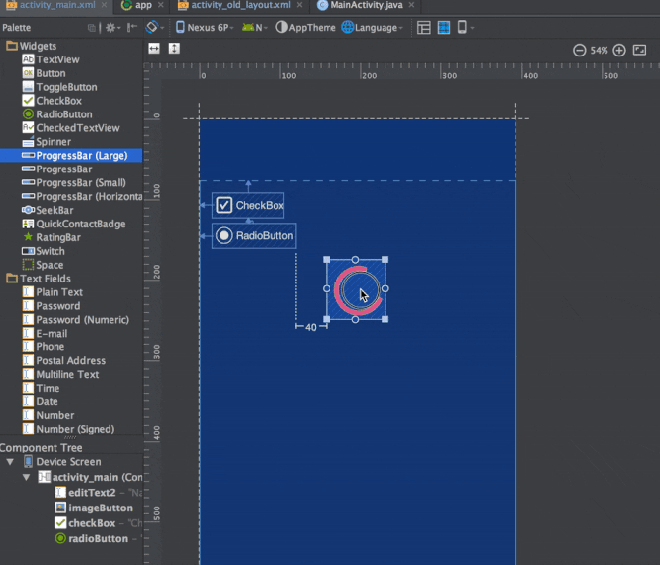Collapse Device Screen in component tree
This screenshot has height=565, width=660.
point(10,462)
